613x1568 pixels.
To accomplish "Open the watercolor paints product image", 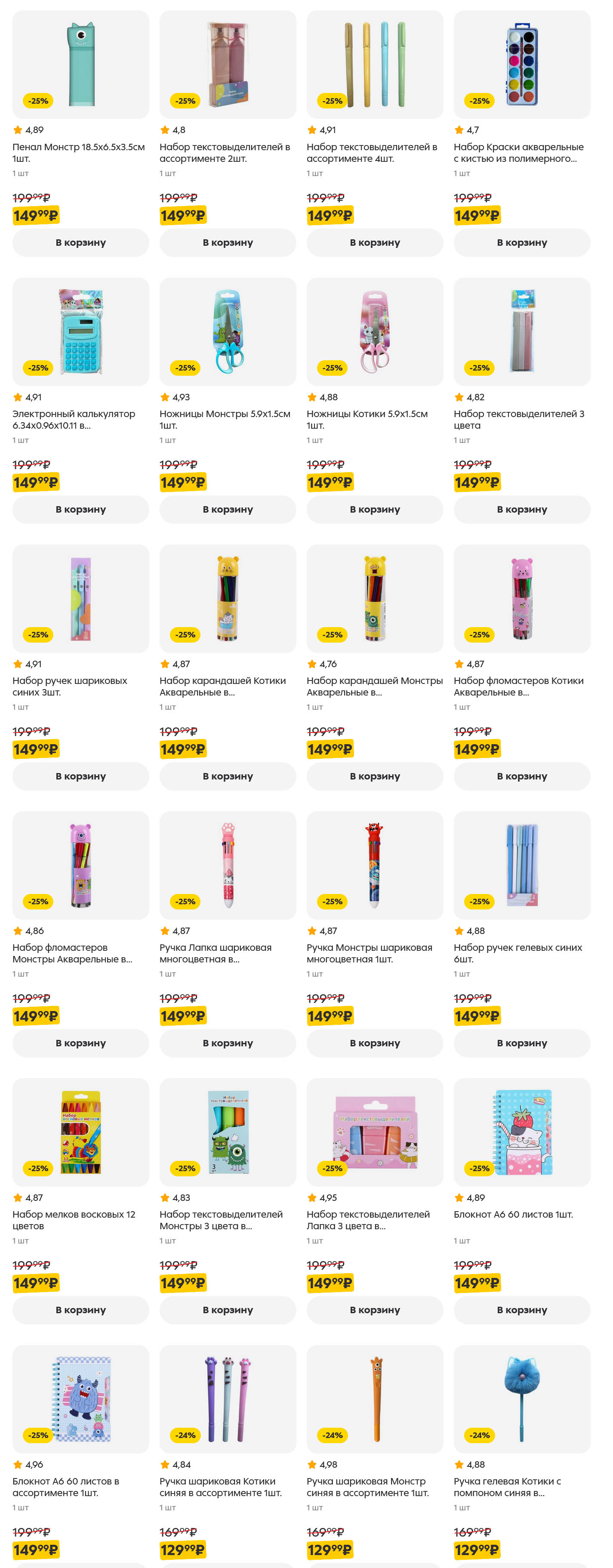I will pyautogui.click(x=522, y=65).
